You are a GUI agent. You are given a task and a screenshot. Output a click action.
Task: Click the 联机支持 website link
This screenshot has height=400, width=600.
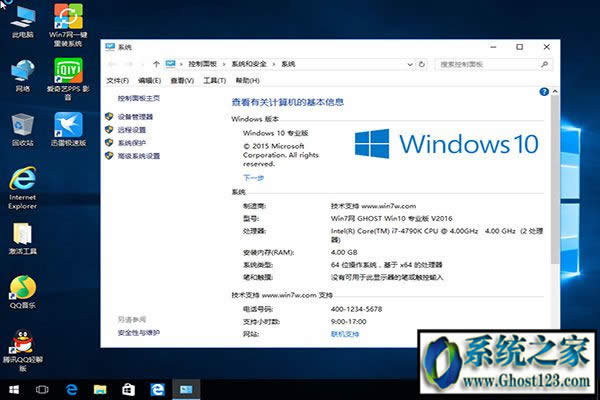(x=343, y=333)
